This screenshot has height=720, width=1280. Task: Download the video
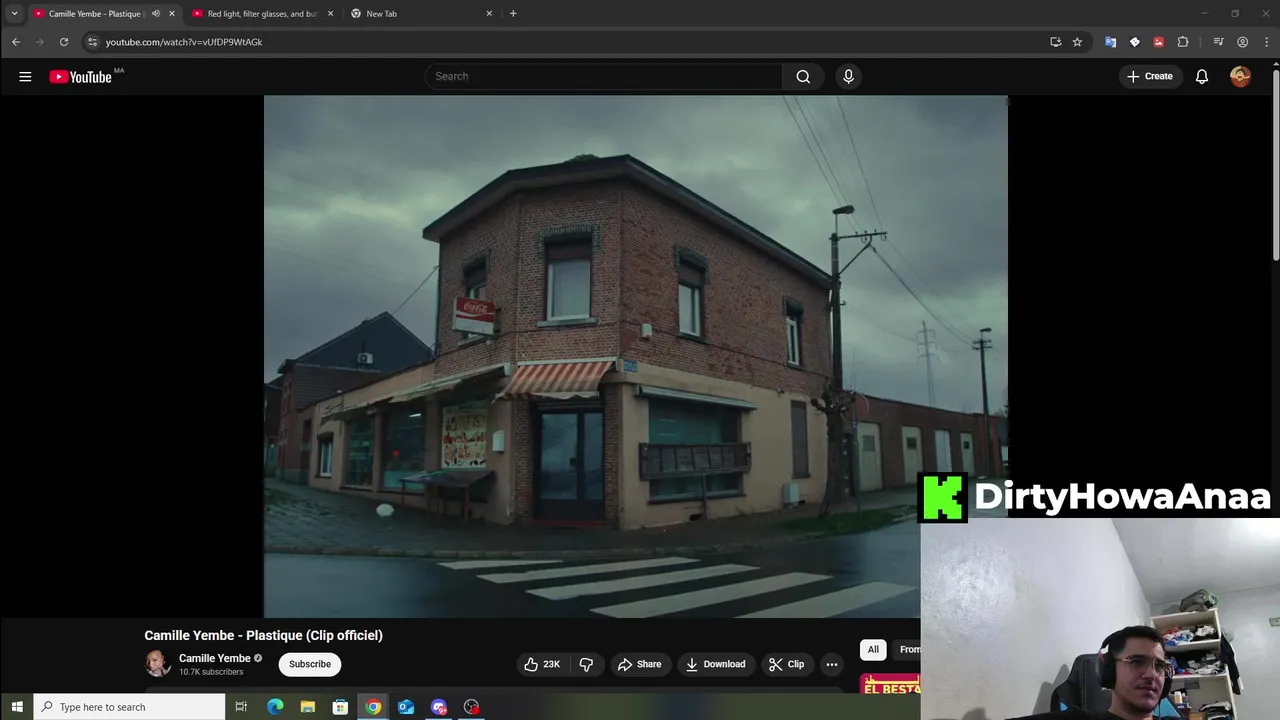pos(715,664)
